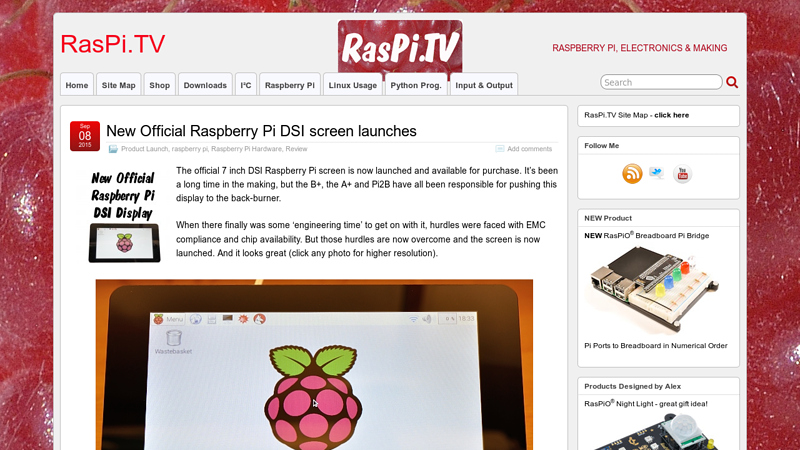800x450 pixels.
Task: Focus the Search input field
Action: [661, 82]
